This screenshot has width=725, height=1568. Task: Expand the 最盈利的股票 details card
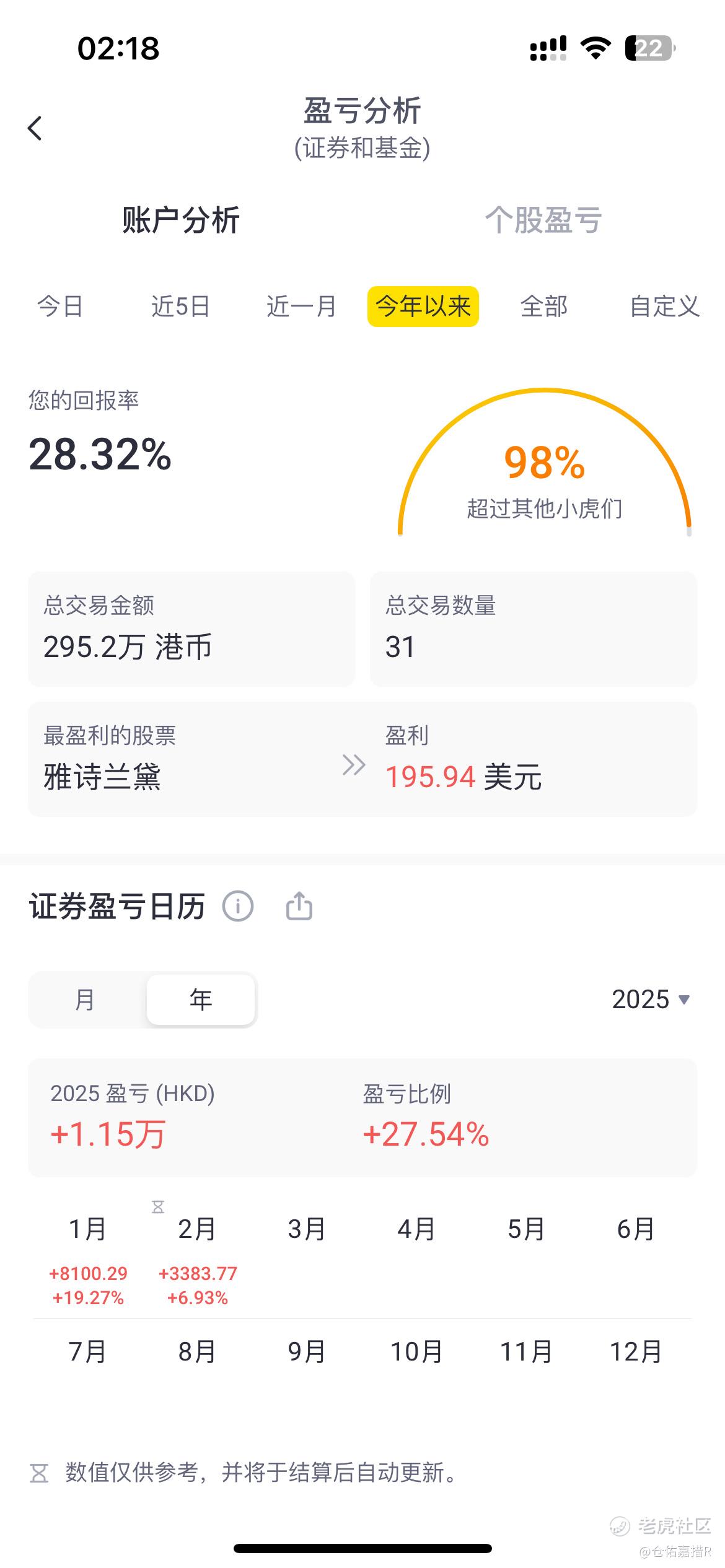[362, 759]
